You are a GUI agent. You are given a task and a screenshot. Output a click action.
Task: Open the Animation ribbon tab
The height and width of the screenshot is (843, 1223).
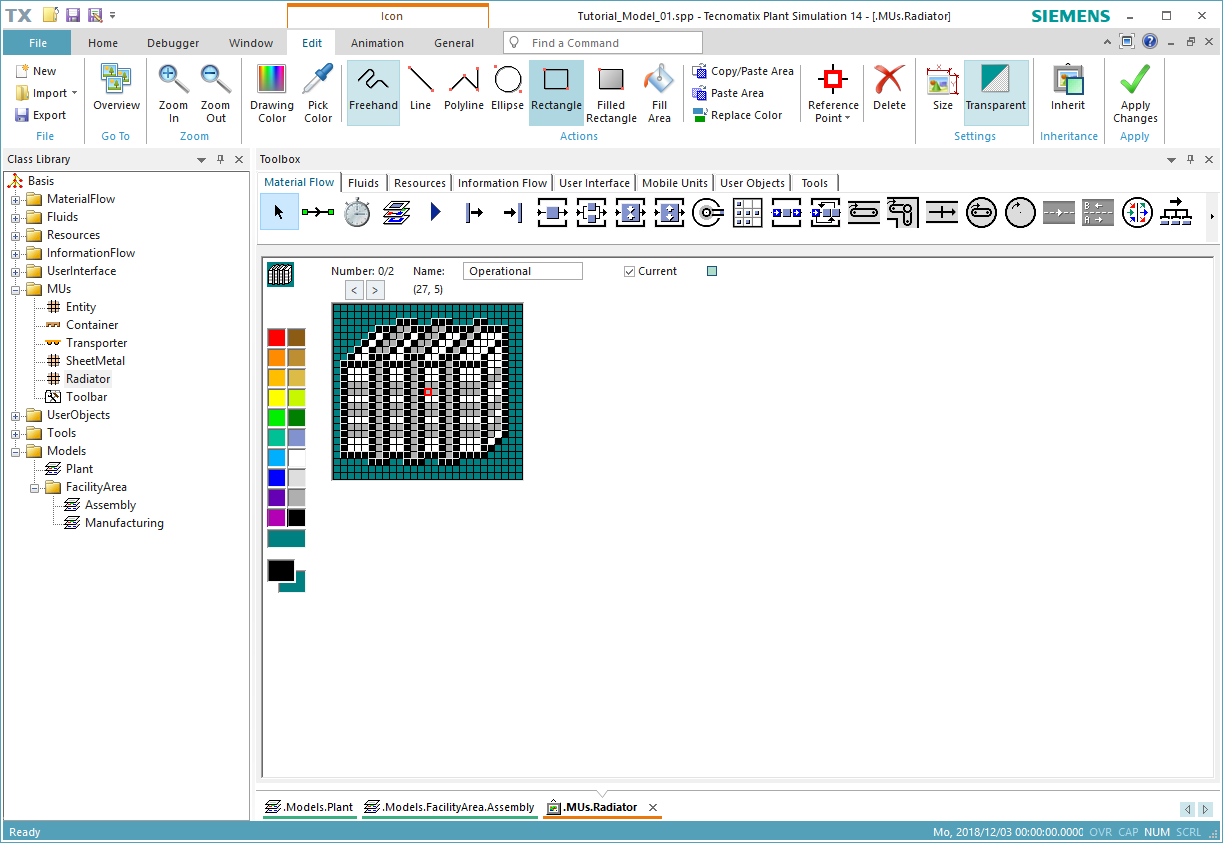pyautogui.click(x=377, y=43)
